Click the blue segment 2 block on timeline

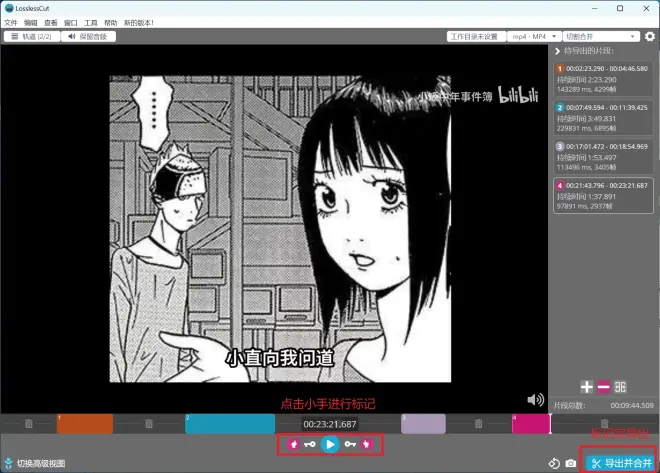[x=230, y=423]
